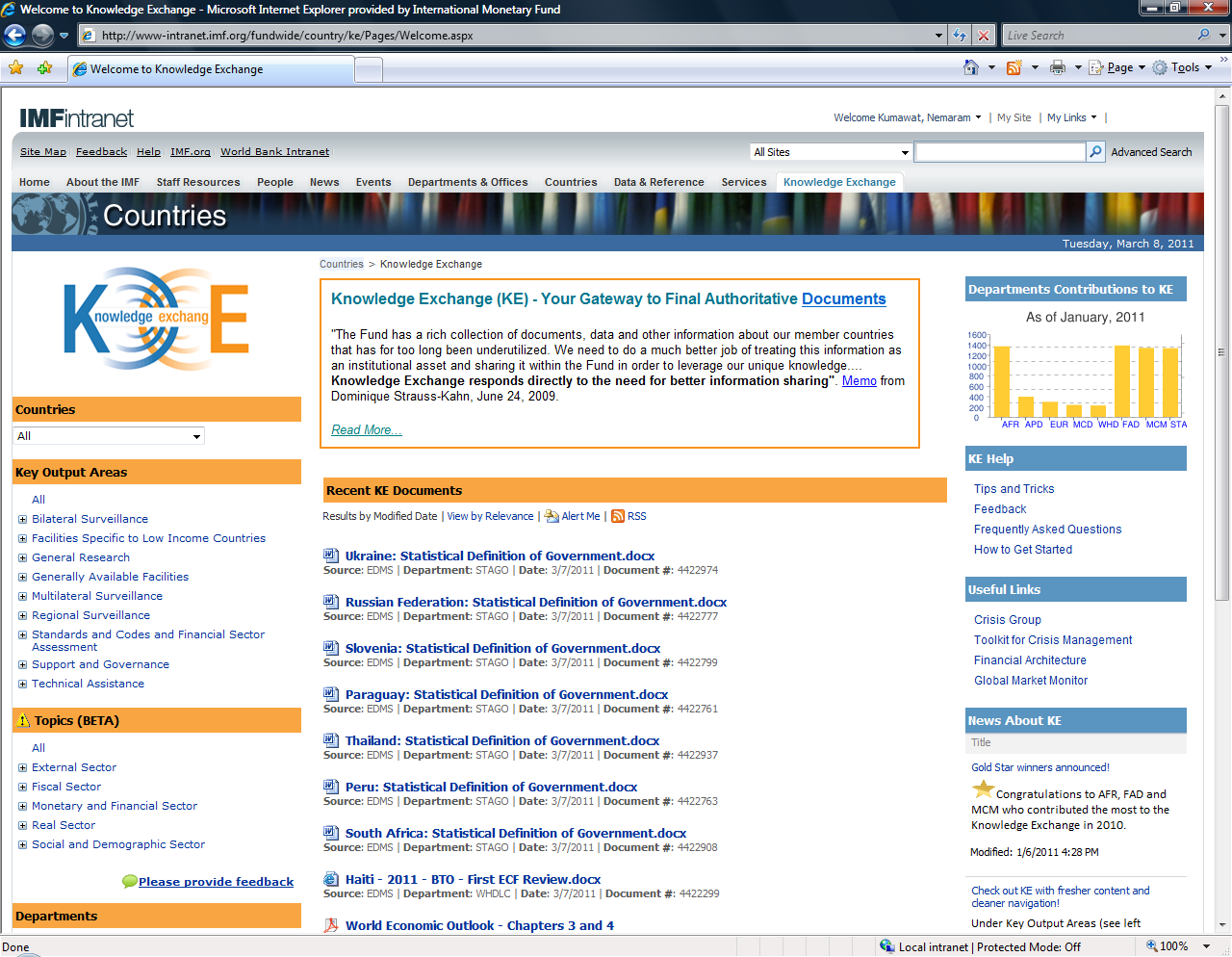Image resolution: width=1232 pixels, height=957 pixels.
Task: Click the site search input field
Action: tap(1000, 152)
